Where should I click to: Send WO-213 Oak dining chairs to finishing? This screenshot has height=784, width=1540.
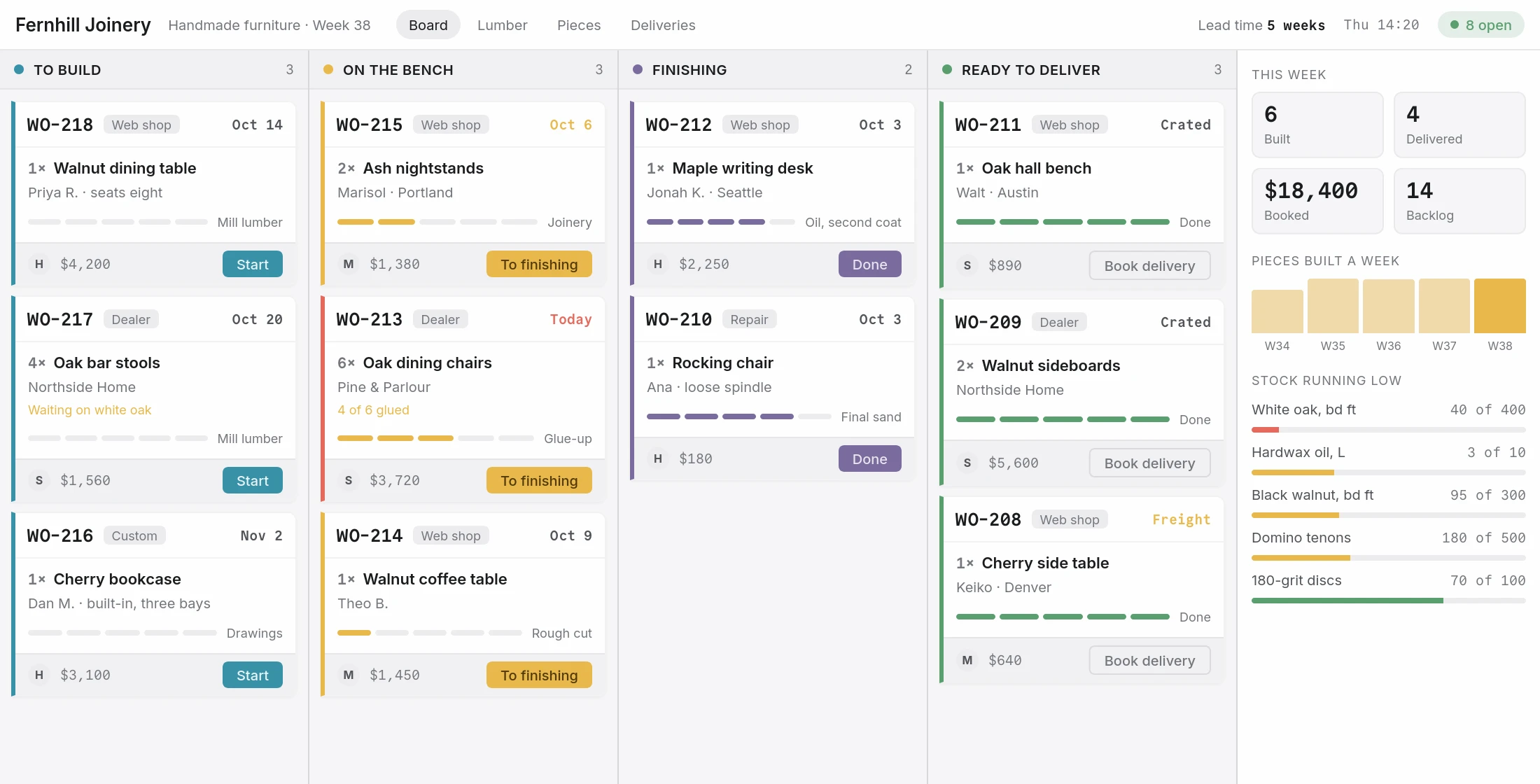click(539, 480)
